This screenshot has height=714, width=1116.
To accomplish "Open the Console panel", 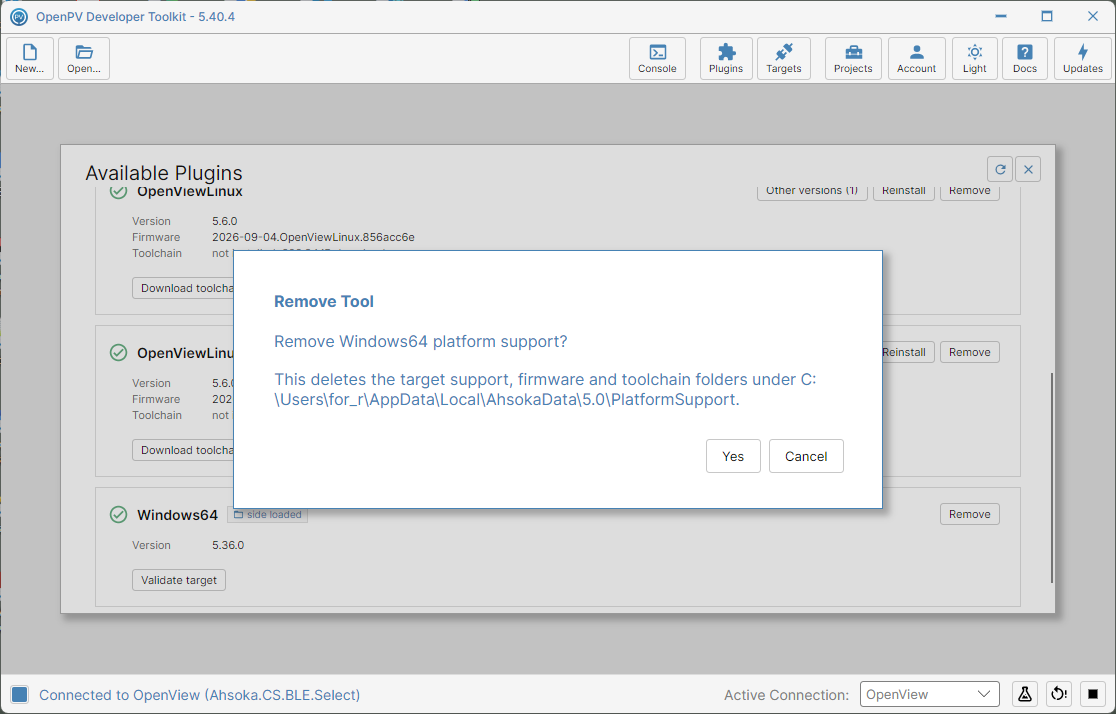I will 657,58.
